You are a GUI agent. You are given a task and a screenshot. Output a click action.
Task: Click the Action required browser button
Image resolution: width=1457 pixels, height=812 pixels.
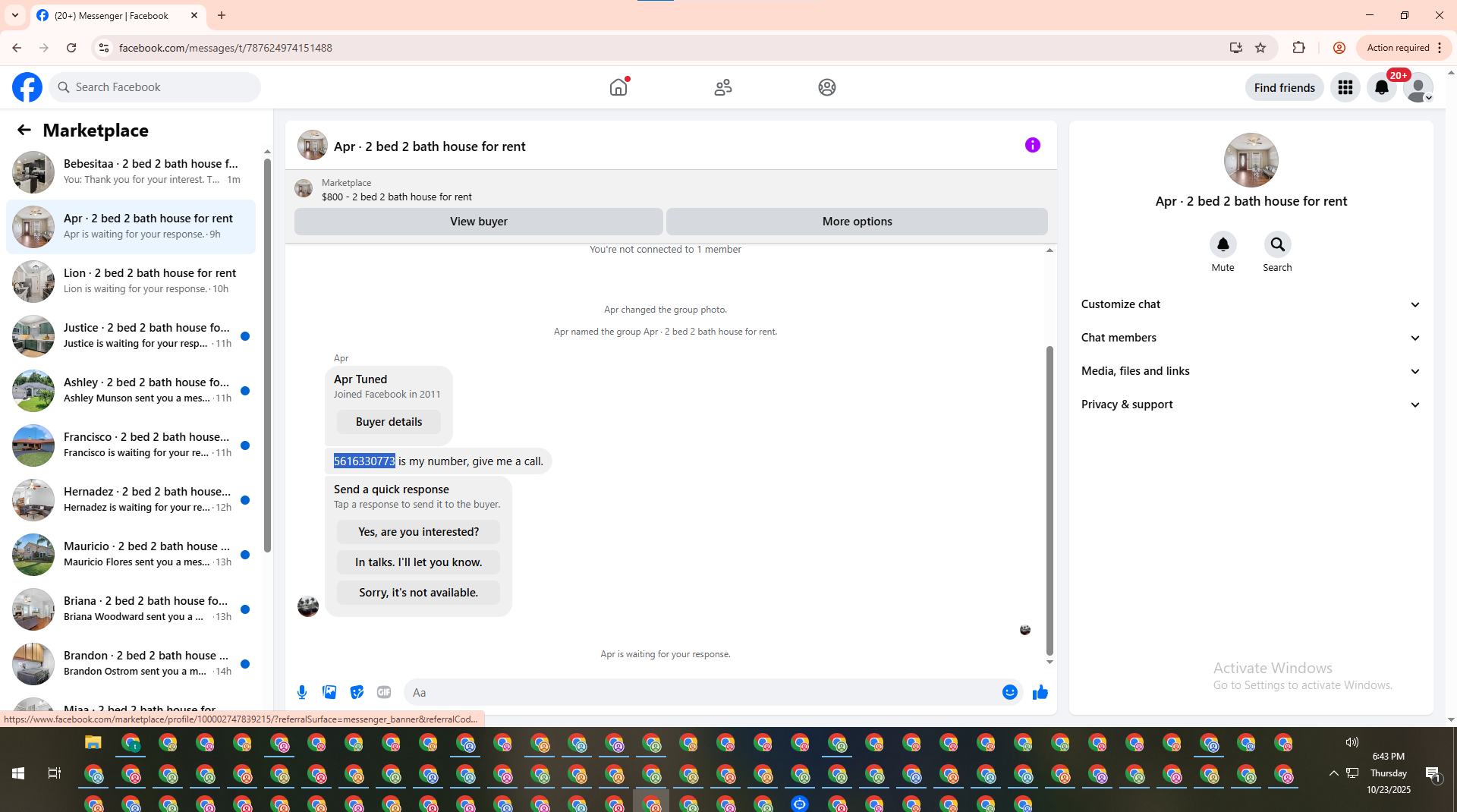(x=1403, y=48)
